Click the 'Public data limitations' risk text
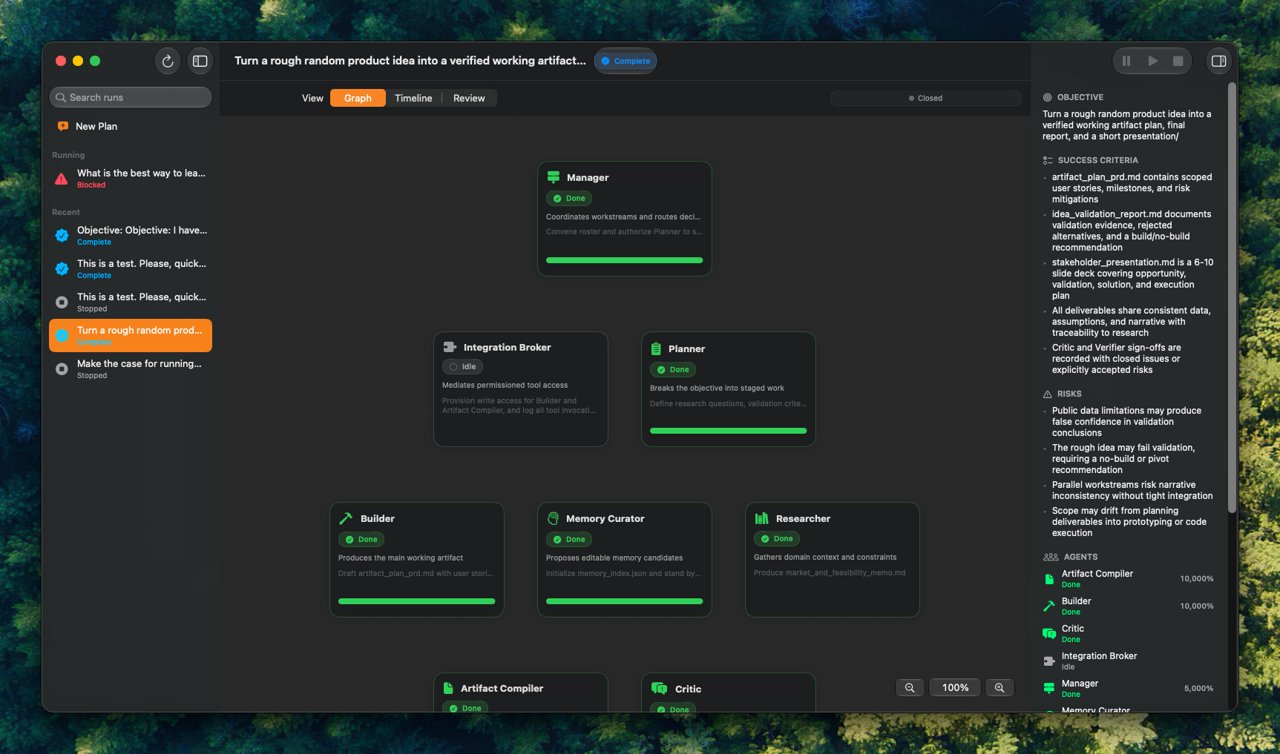The width and height of the screenshot is (1280, 754). (1127, 421)
